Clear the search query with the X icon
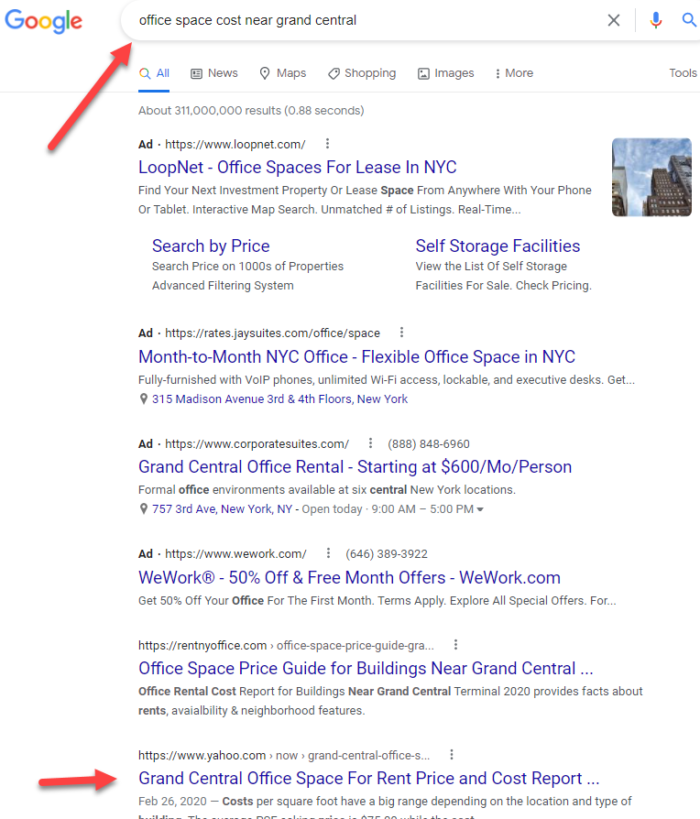The height and width of the screenshot is (819, 700). [x=614, y=20]
